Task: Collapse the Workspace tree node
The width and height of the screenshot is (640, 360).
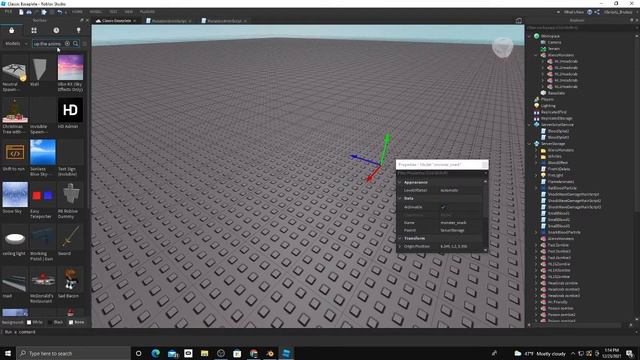Action: pyautogui.click(x=530, y=36)
